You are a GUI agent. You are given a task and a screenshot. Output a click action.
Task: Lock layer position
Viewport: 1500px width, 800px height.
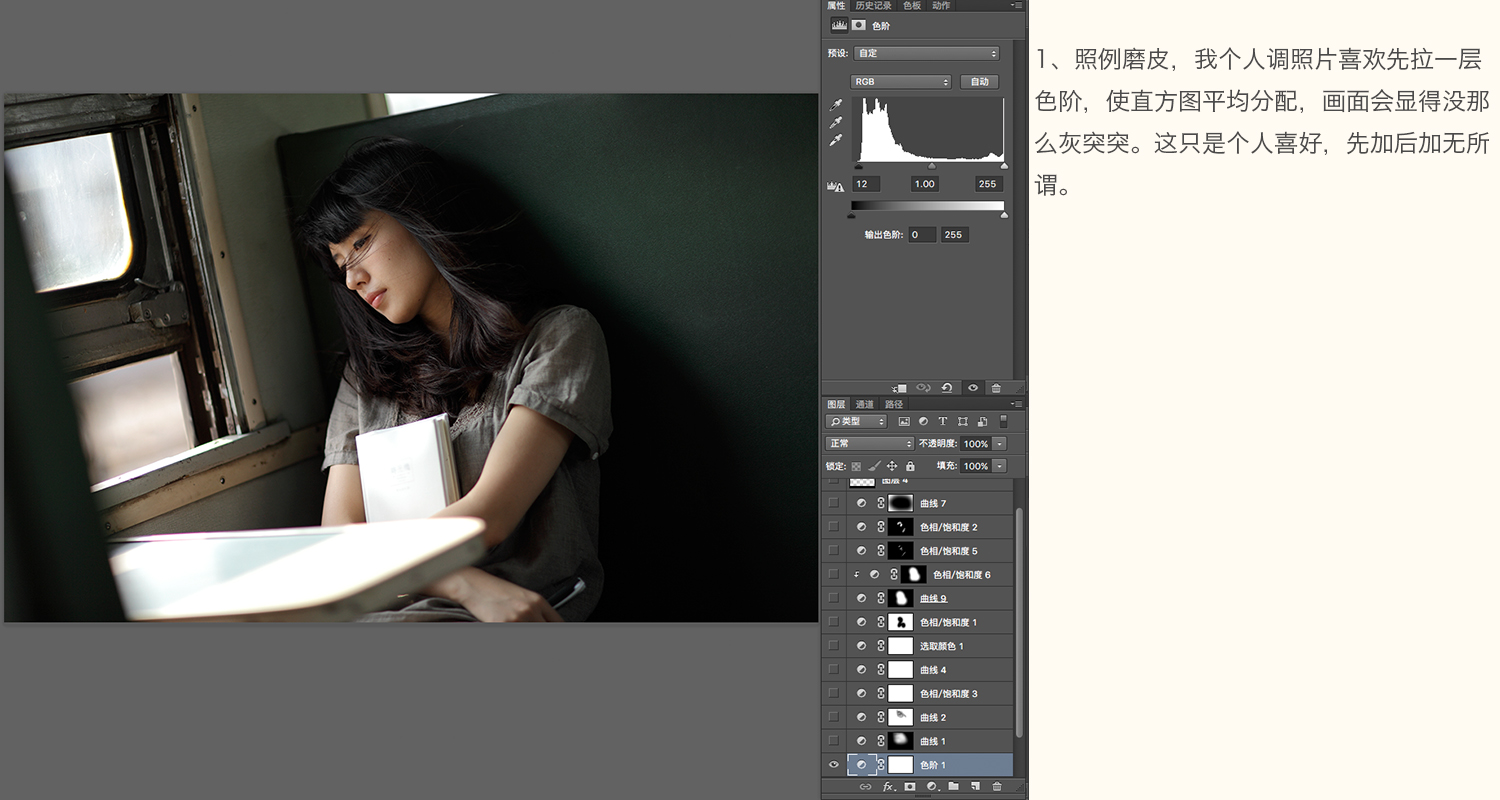[x=892, y=466]
